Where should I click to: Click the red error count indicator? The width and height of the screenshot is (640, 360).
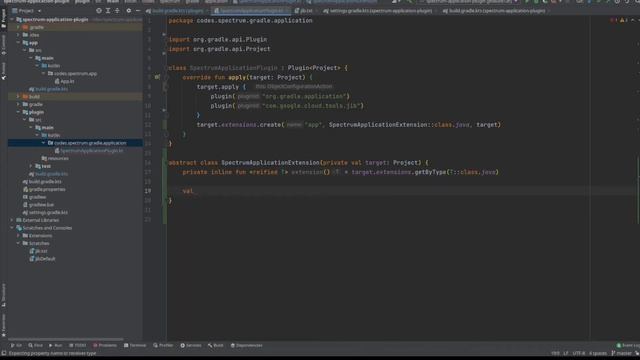(x=613, y=20)
